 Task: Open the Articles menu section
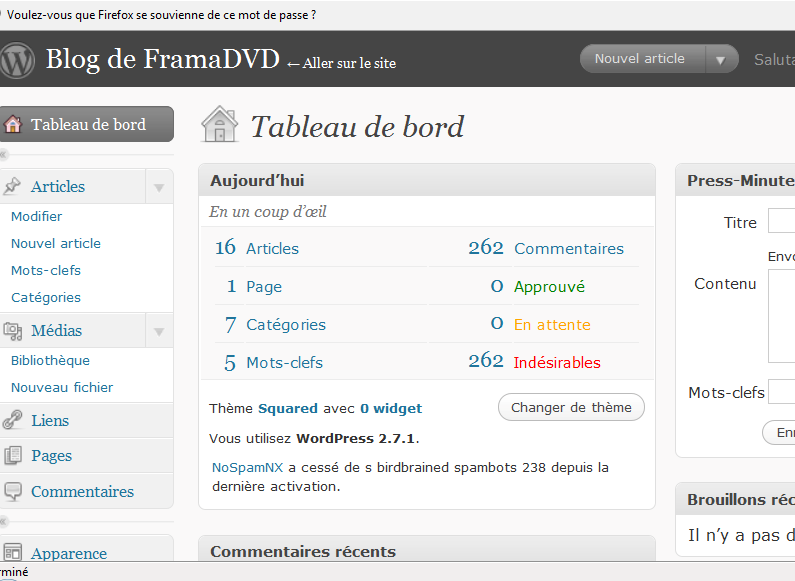[58, 187]
